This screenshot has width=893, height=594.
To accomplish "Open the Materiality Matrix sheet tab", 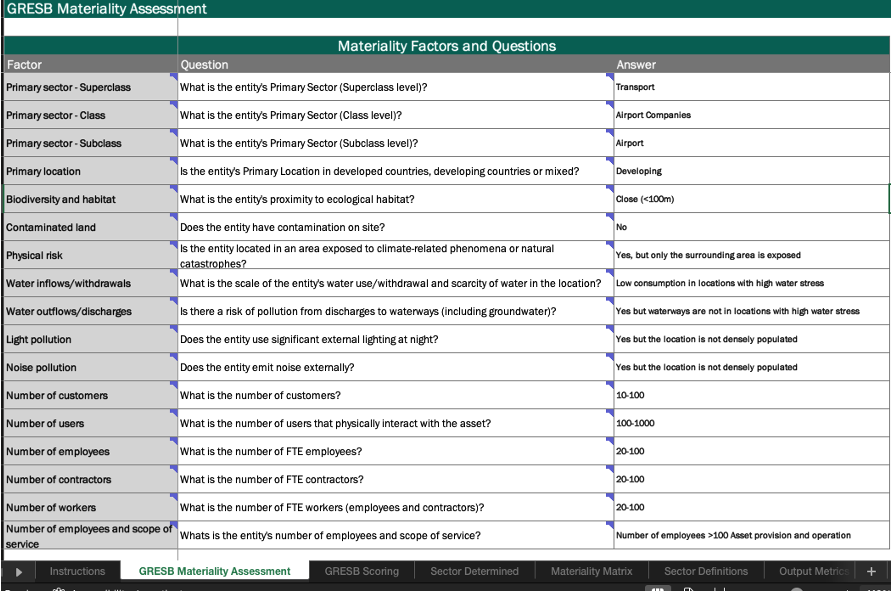I will (x=591, y=571).
